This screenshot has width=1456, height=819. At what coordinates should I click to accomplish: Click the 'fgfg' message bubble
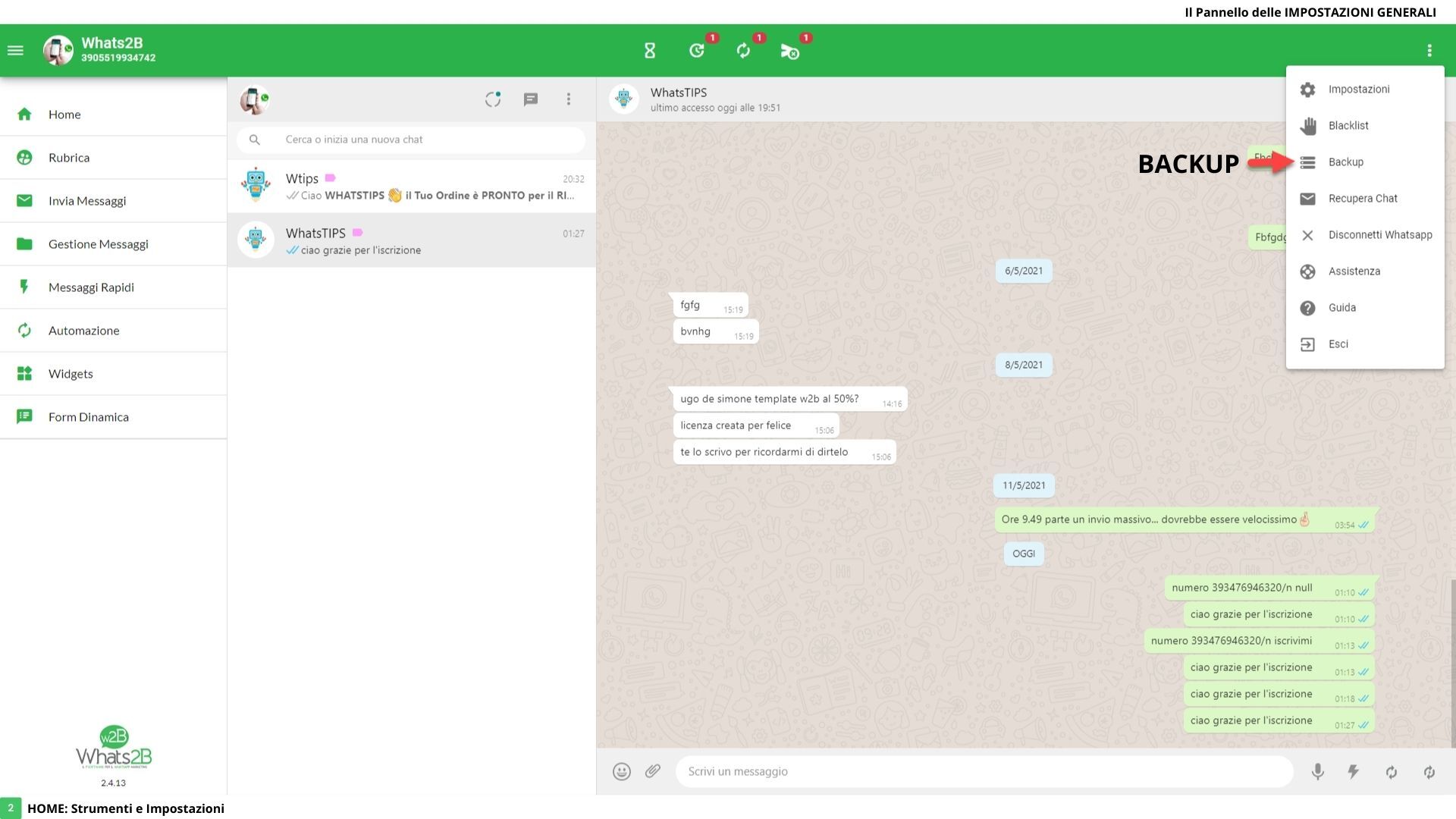click(x=710, y=306)
